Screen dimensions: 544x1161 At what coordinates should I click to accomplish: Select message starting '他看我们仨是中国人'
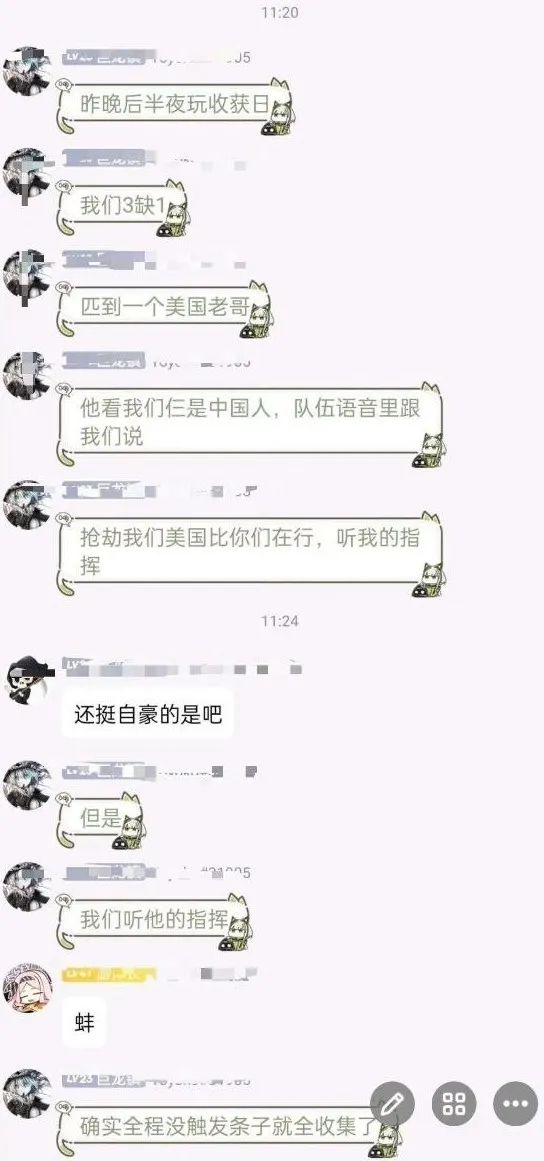tap(251, 424)
